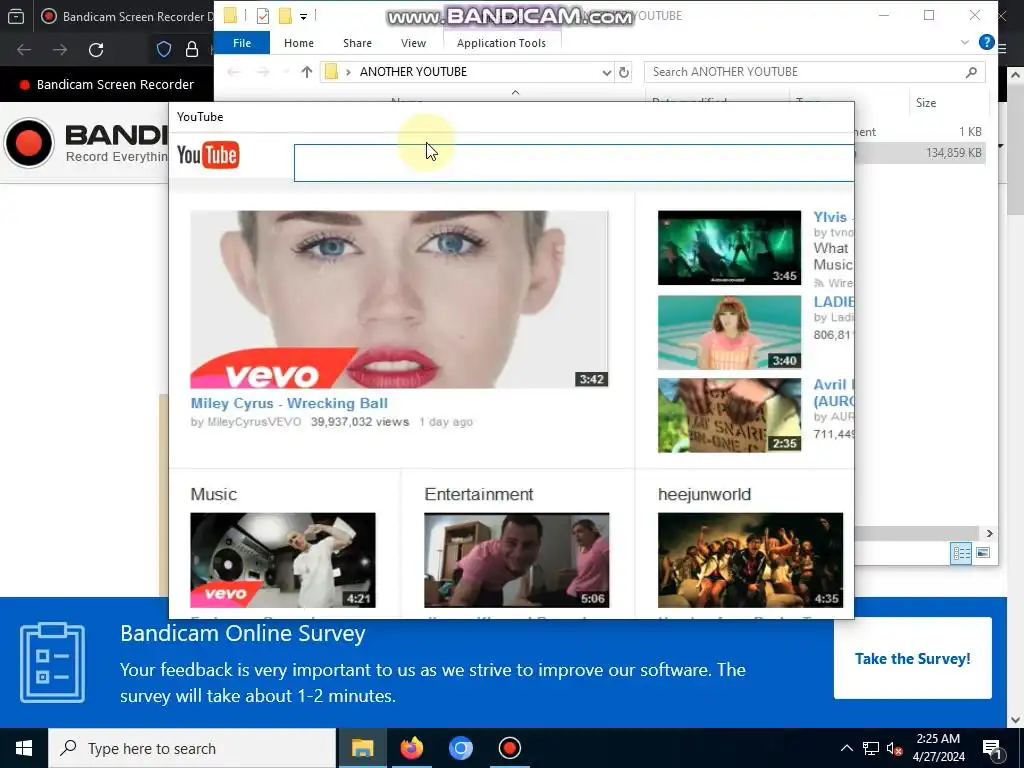
Task: Open Bandicam from the taskbar
Action: tap(509, 748)
